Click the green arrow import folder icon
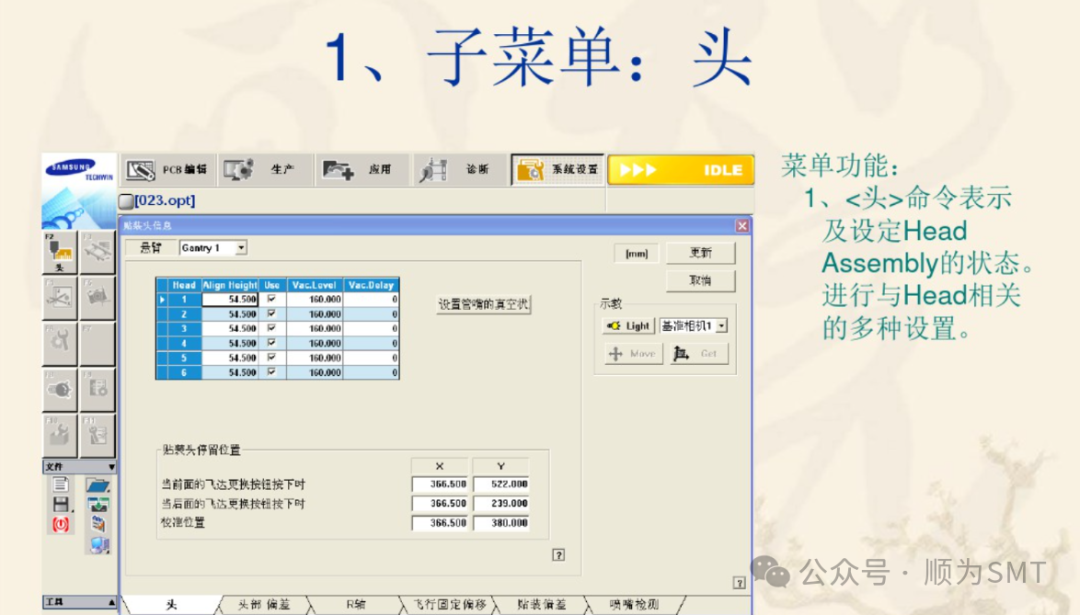Screen dimensions: 1080x615 (98, 504)
